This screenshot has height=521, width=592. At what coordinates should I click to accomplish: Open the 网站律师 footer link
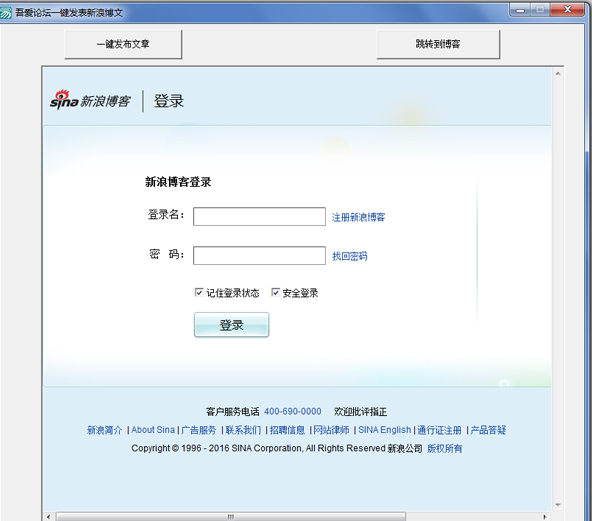[331, 430]
